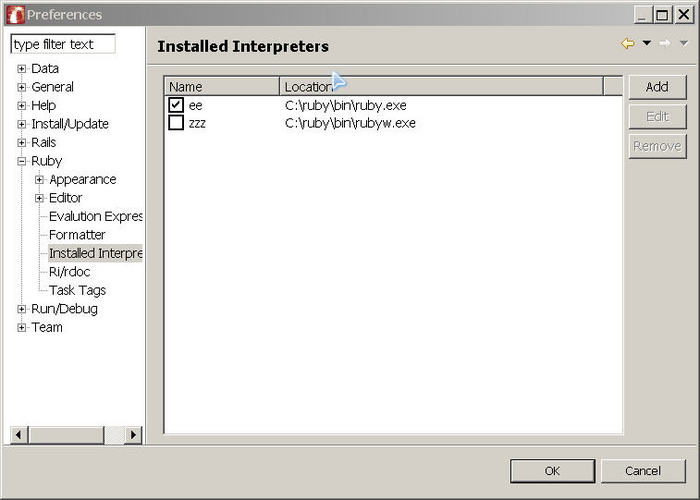The height and width of the screenshot is (500, 700).
Task: Expand the Editor sub-node
Action: [39, 198]
